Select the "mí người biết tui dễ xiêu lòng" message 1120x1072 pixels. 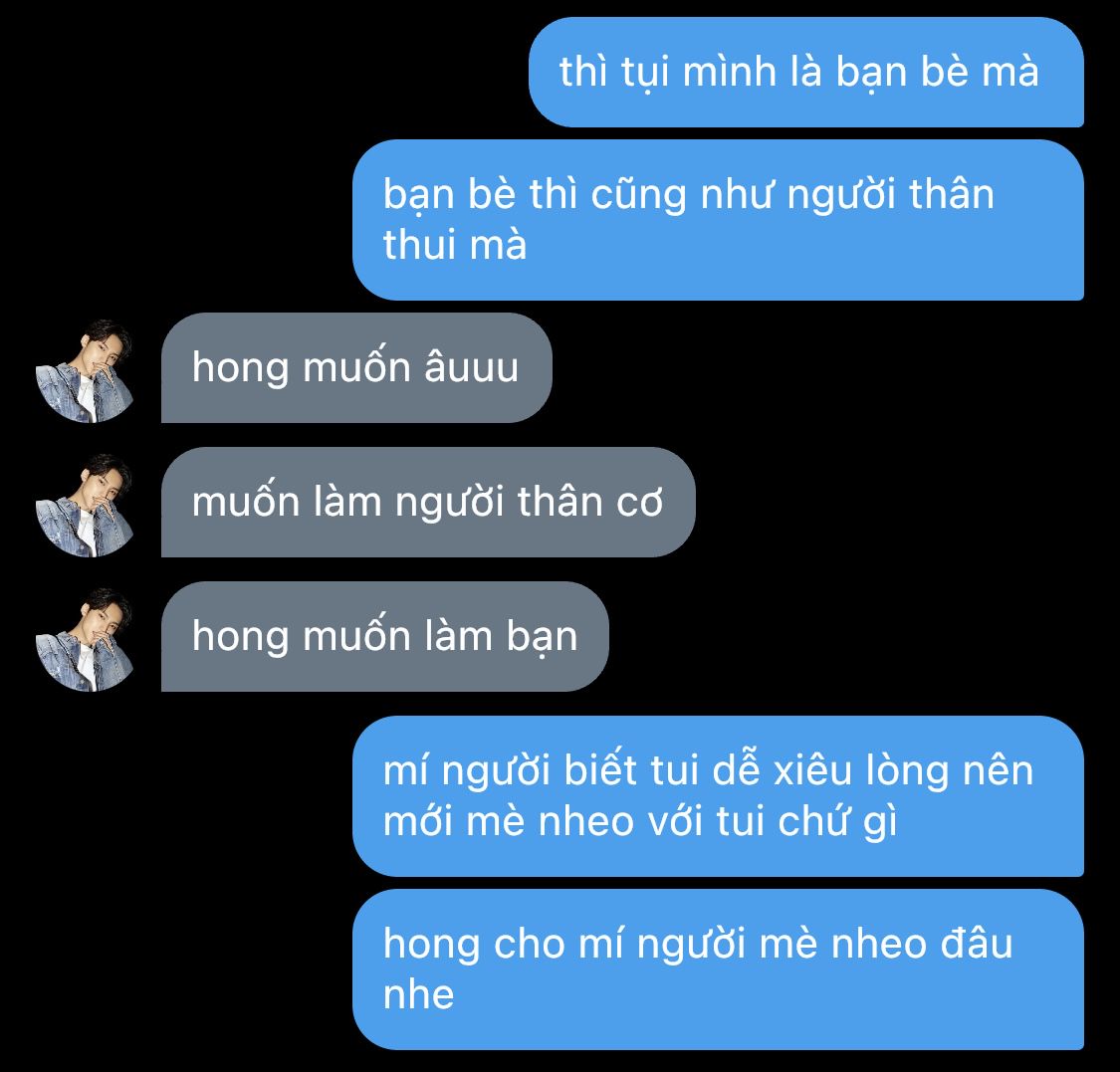pyautogui.click(x=719, y=796)
